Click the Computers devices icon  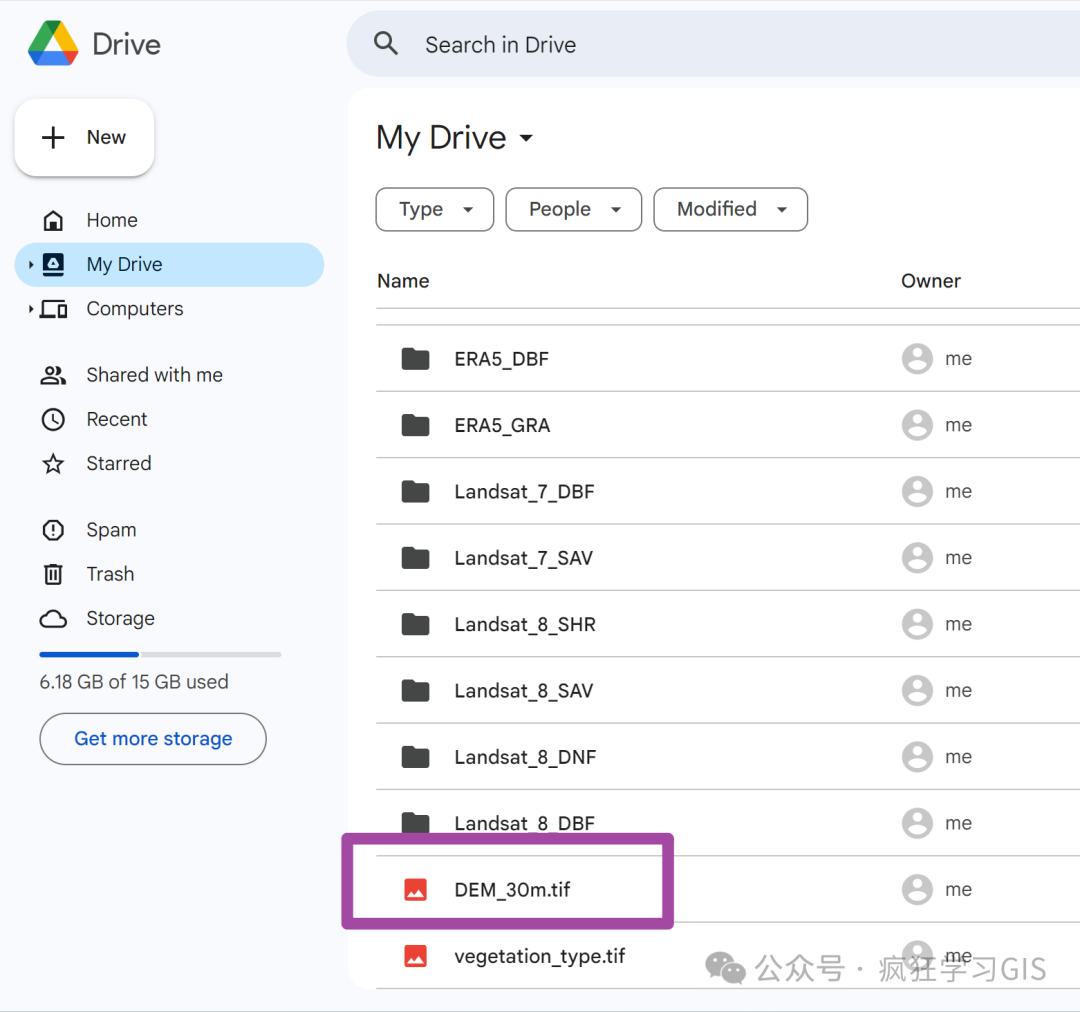tap(54, 309)
